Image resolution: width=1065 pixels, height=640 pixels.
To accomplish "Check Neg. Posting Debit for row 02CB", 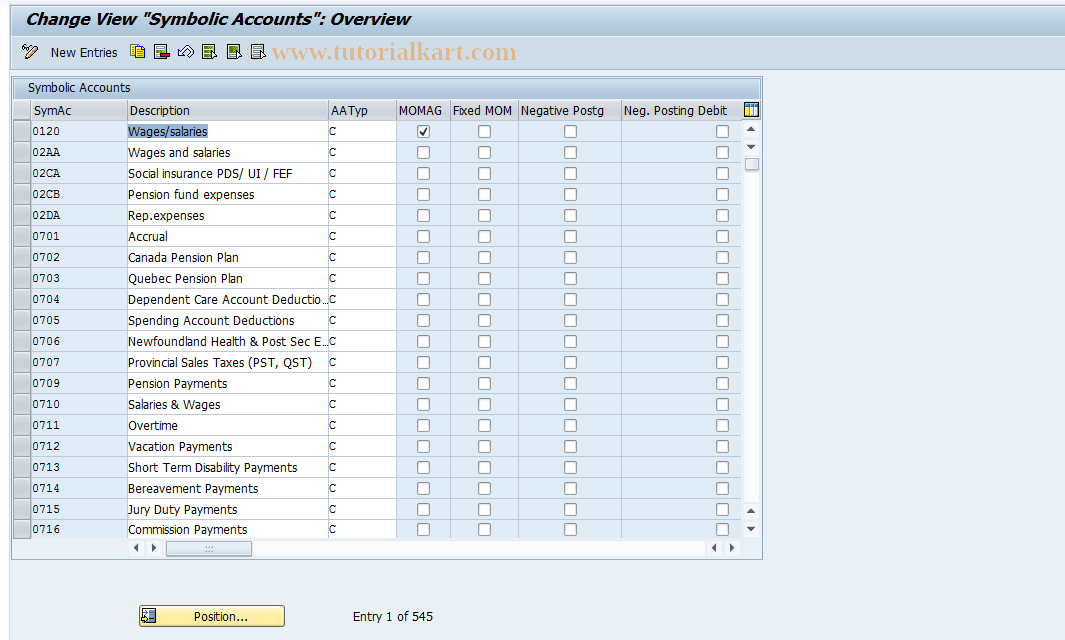I will coord(723,194).
